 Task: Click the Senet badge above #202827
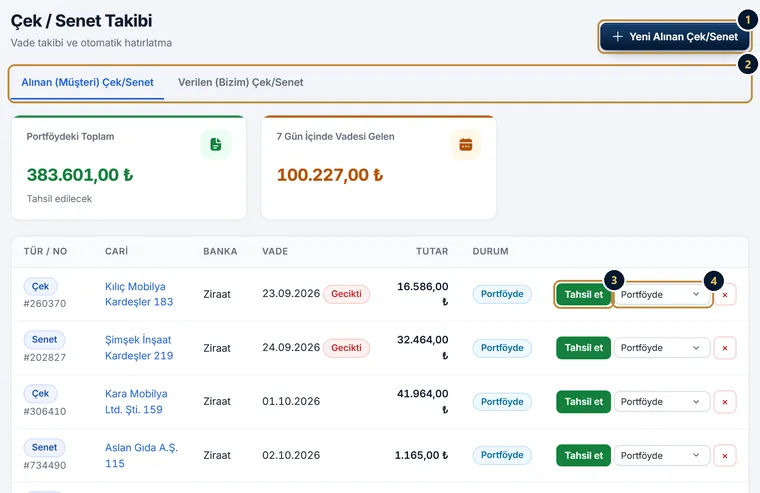click(44, 340)
